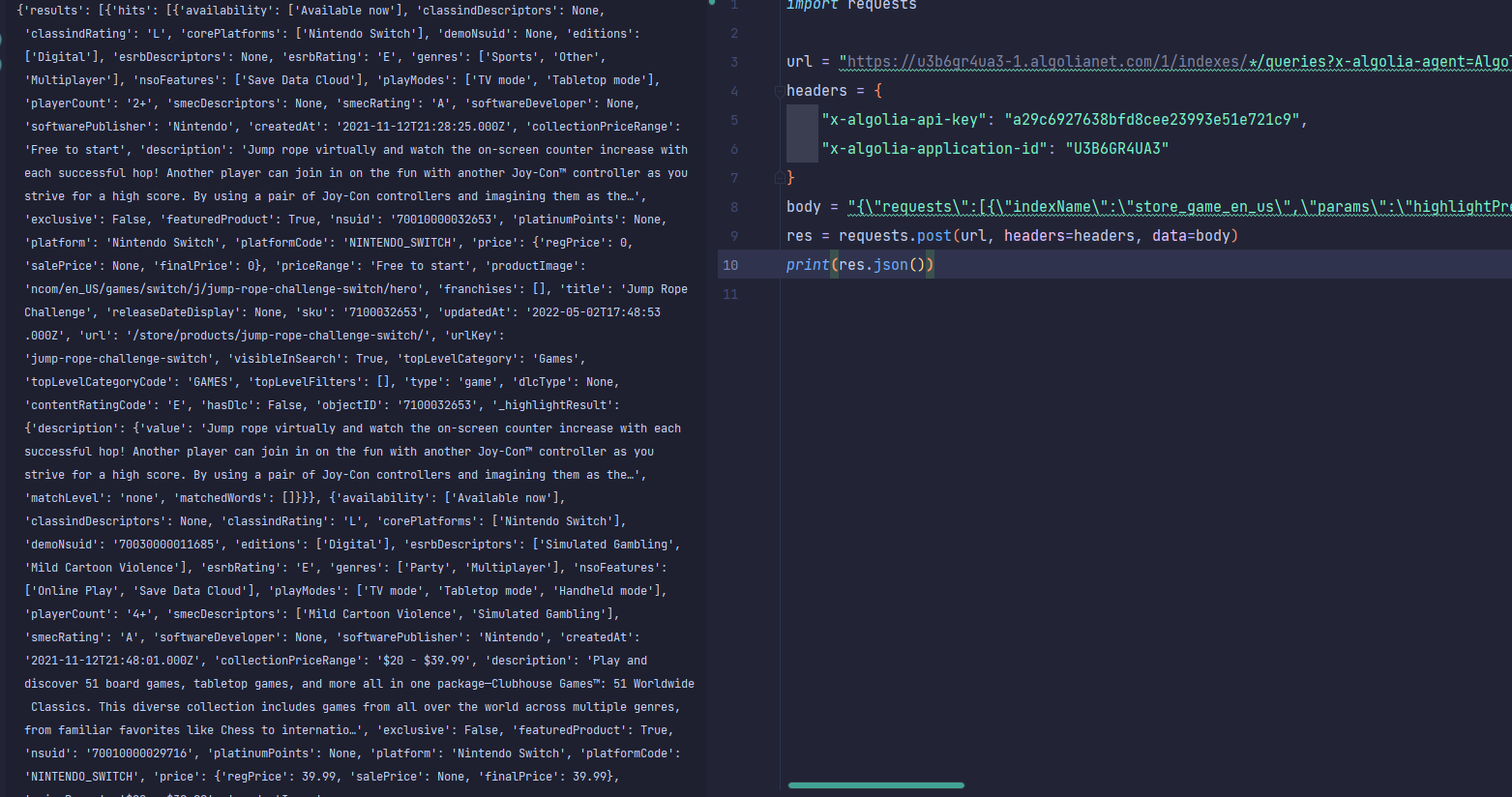The image size is (1512, 797).
Task: Click the requests module name in import line
Action: [881, 6]
